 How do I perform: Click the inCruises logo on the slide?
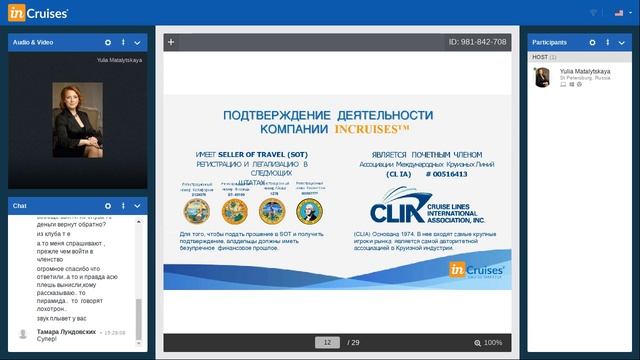(x=477, y=270)
